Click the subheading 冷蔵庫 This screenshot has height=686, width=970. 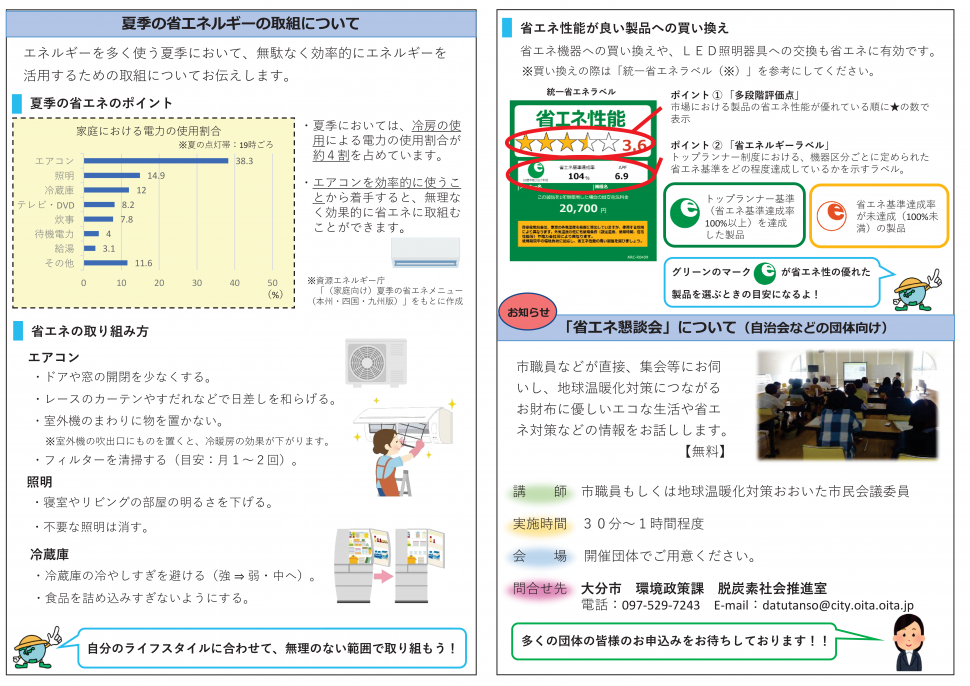pyautogui.click(x=49, y=554)
